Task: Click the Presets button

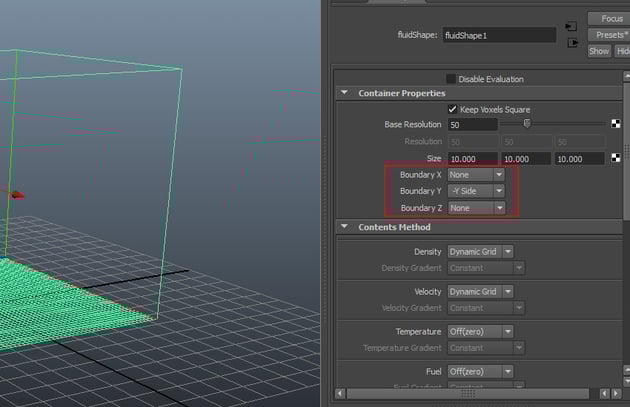Action: [x=612, y=35]
